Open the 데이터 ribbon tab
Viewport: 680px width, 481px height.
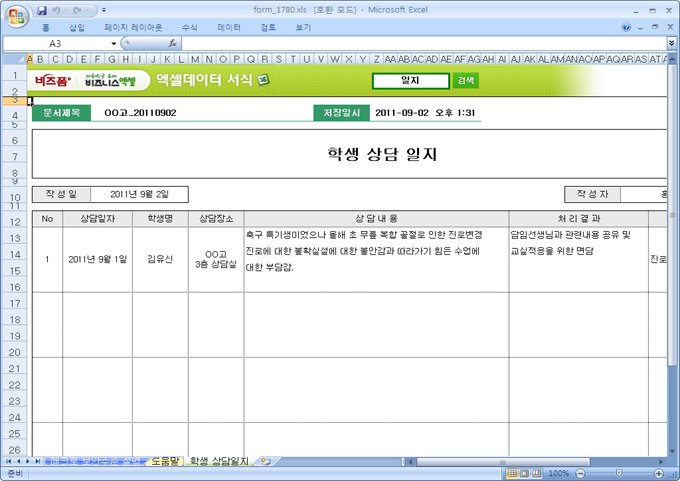click(x=229, y=28)
